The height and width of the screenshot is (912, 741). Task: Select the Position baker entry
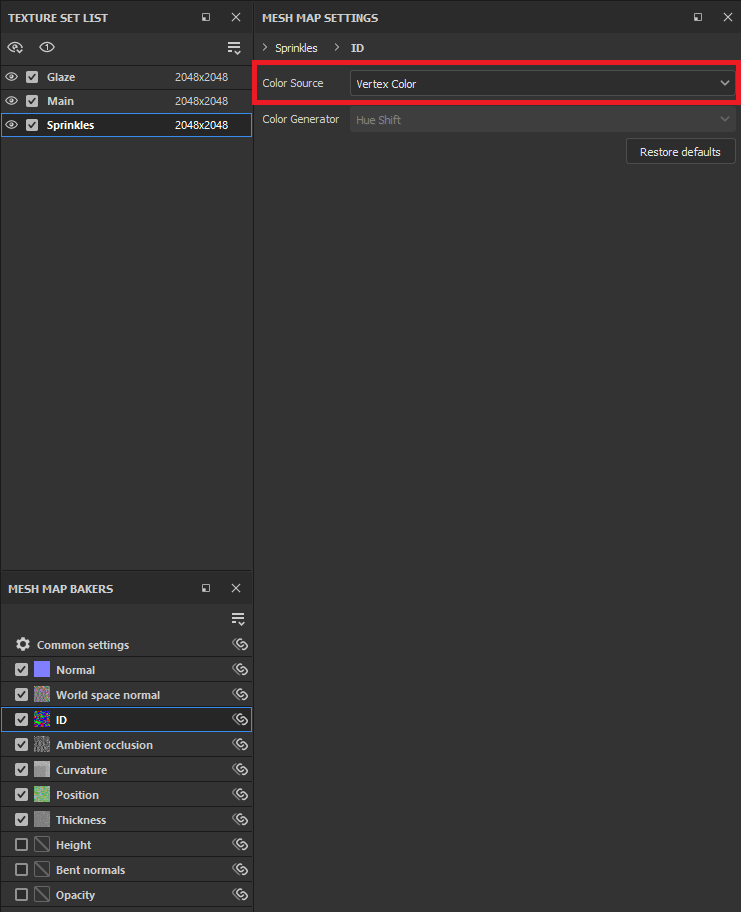[78, 795]
